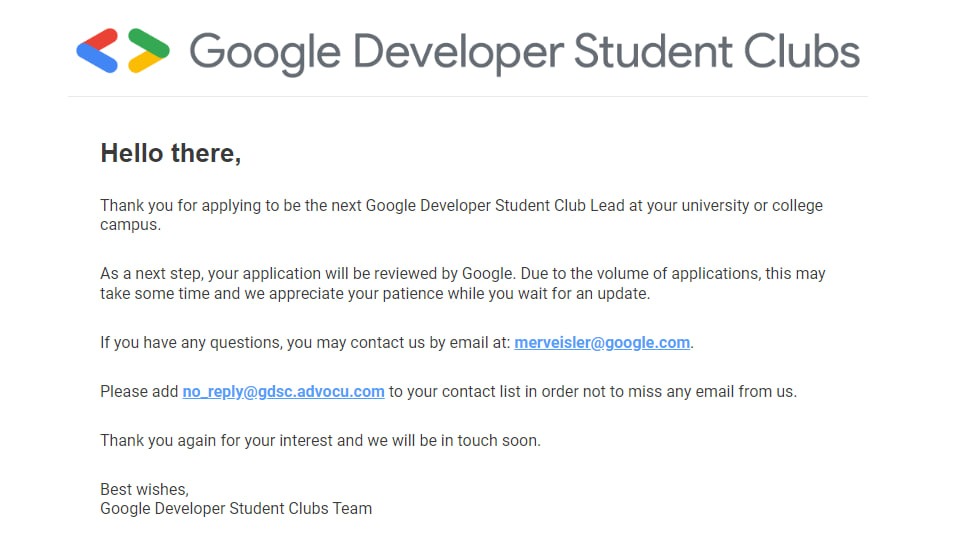Click the word Google in header
The width and height of the screenshot is (964, 548).
point(264,54)
